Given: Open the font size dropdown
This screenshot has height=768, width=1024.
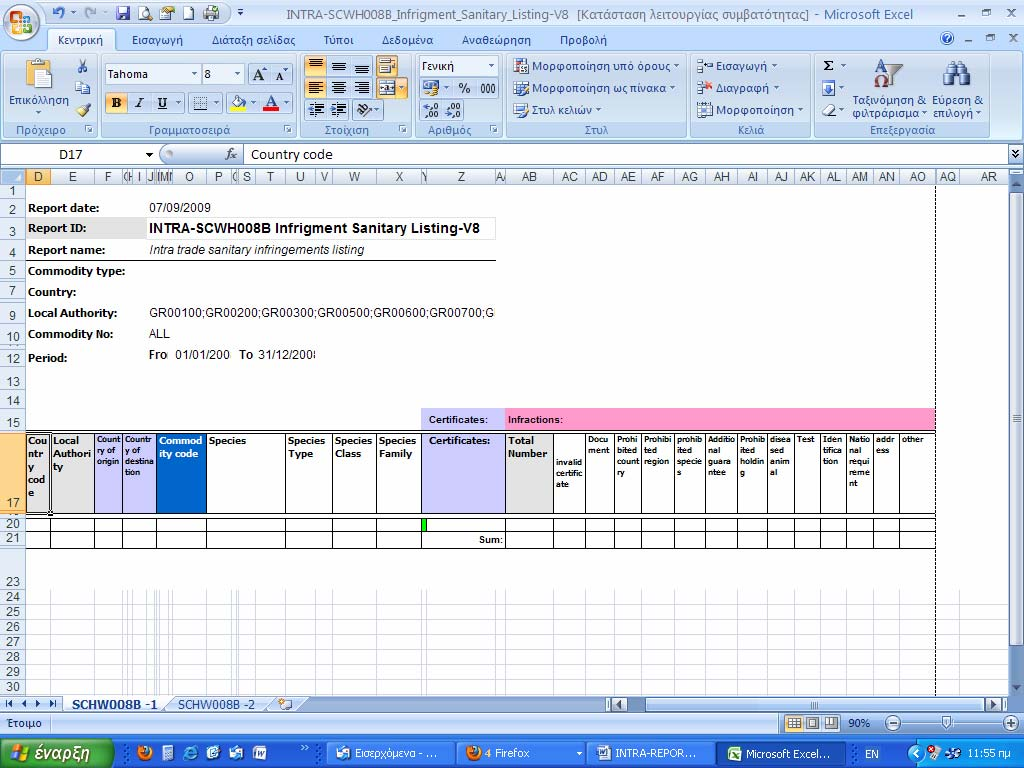Looking at the screenshot, I should pyautogui.click(x=238, y=74).
